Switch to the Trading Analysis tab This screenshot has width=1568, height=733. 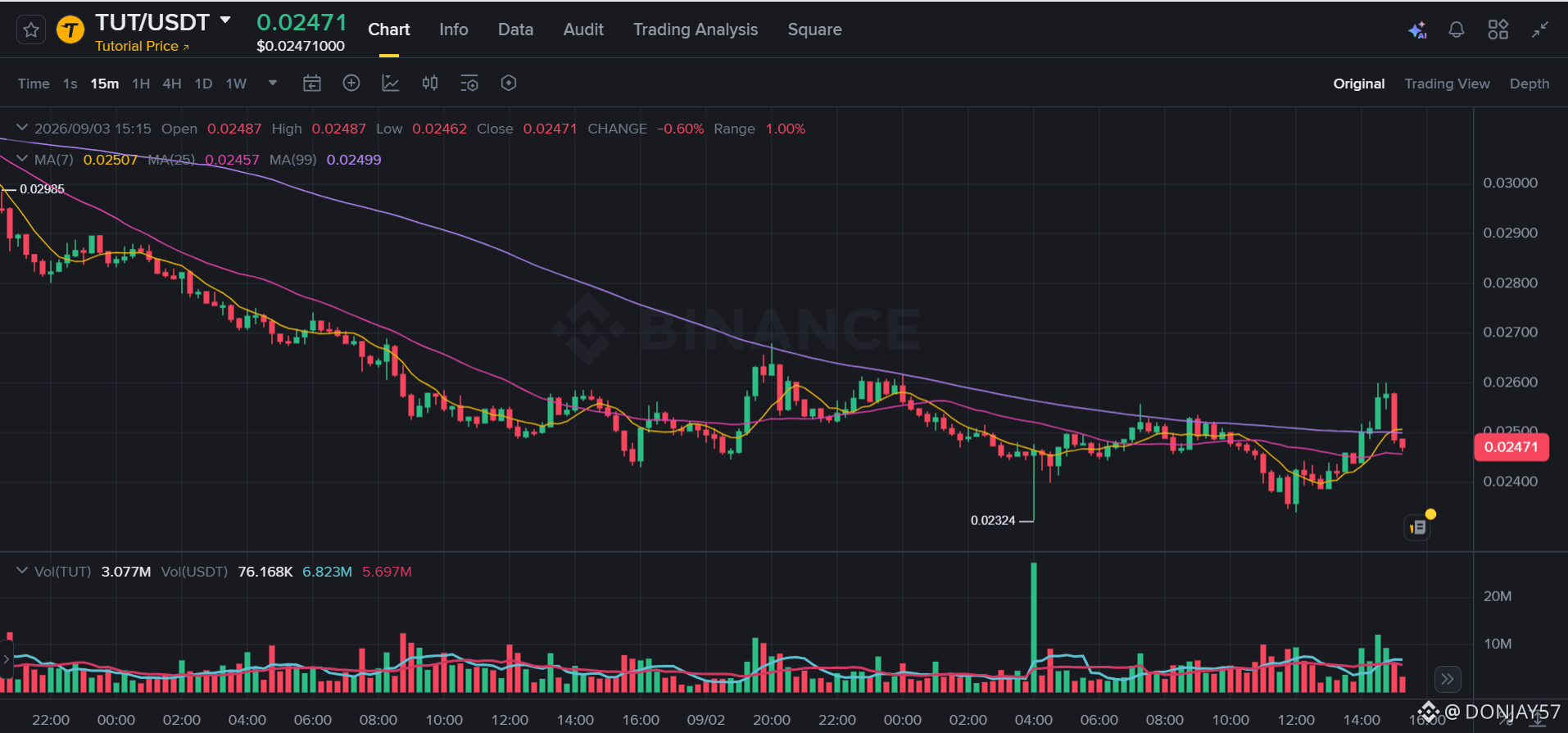696,29
